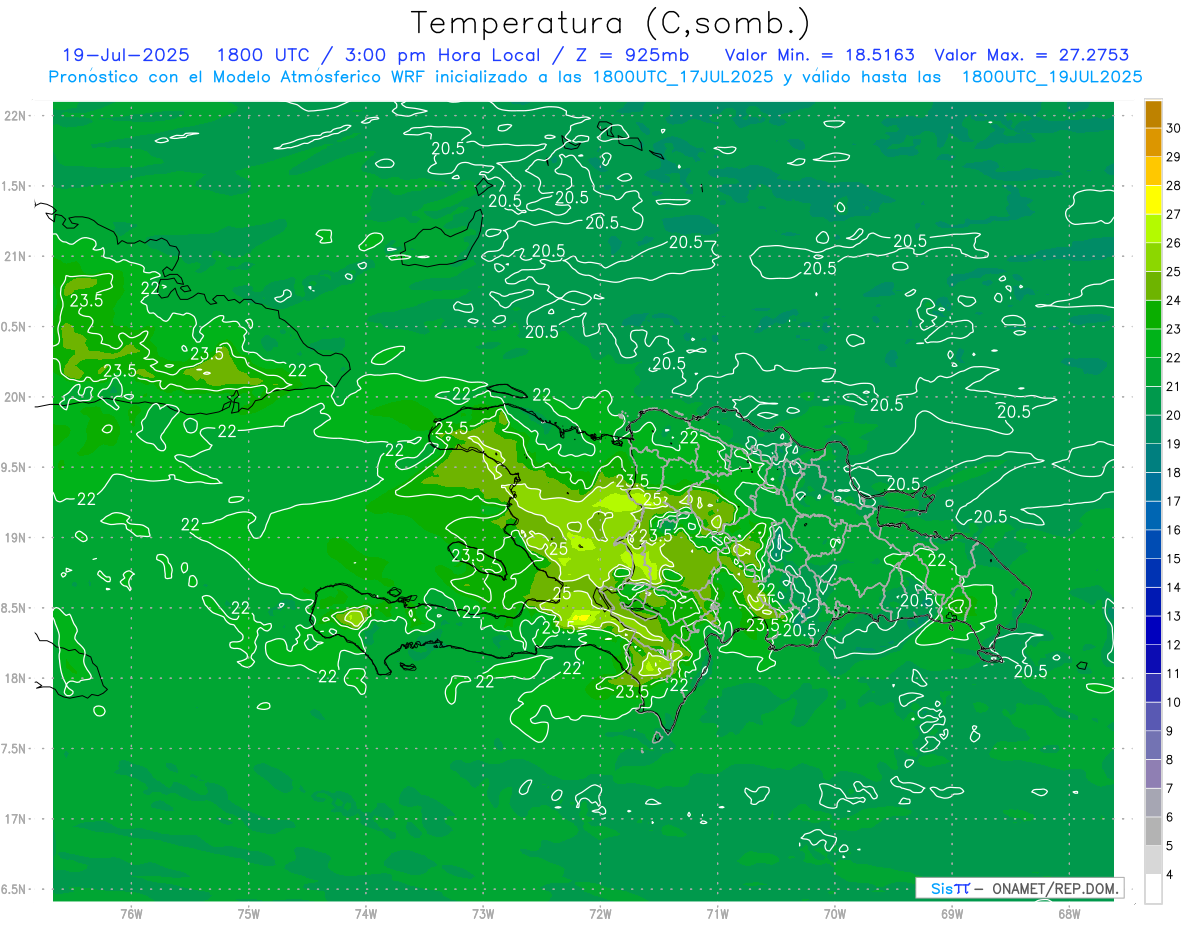Click the longitude label '71W'

click(x=717, y=913)
